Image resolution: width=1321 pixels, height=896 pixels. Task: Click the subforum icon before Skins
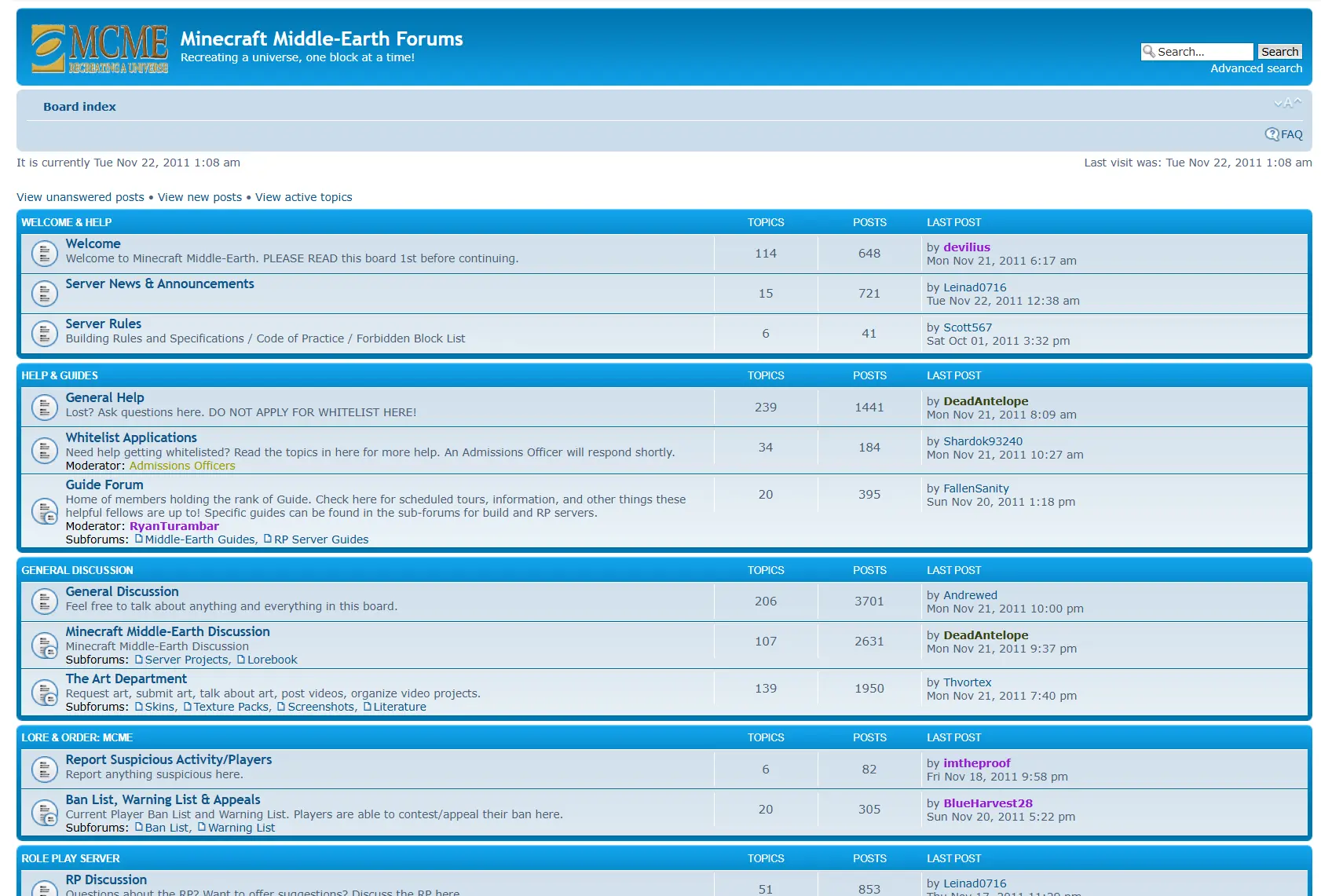point(139,706)
